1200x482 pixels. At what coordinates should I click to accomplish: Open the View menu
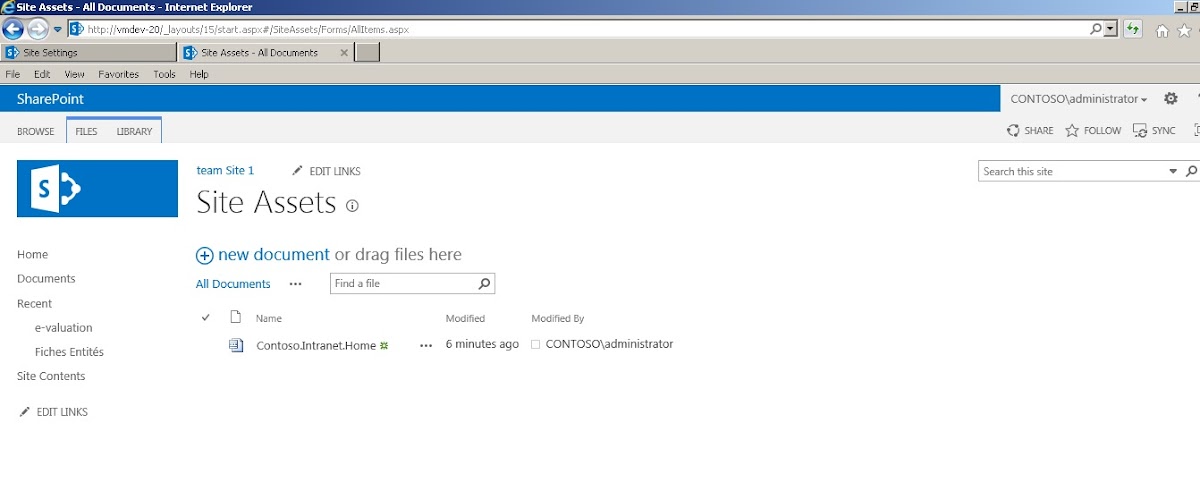tap(75, 74)
